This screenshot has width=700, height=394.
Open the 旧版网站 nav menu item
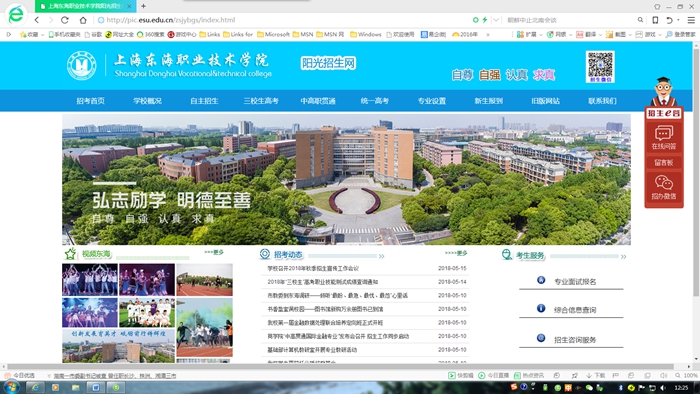coord(545,101)
